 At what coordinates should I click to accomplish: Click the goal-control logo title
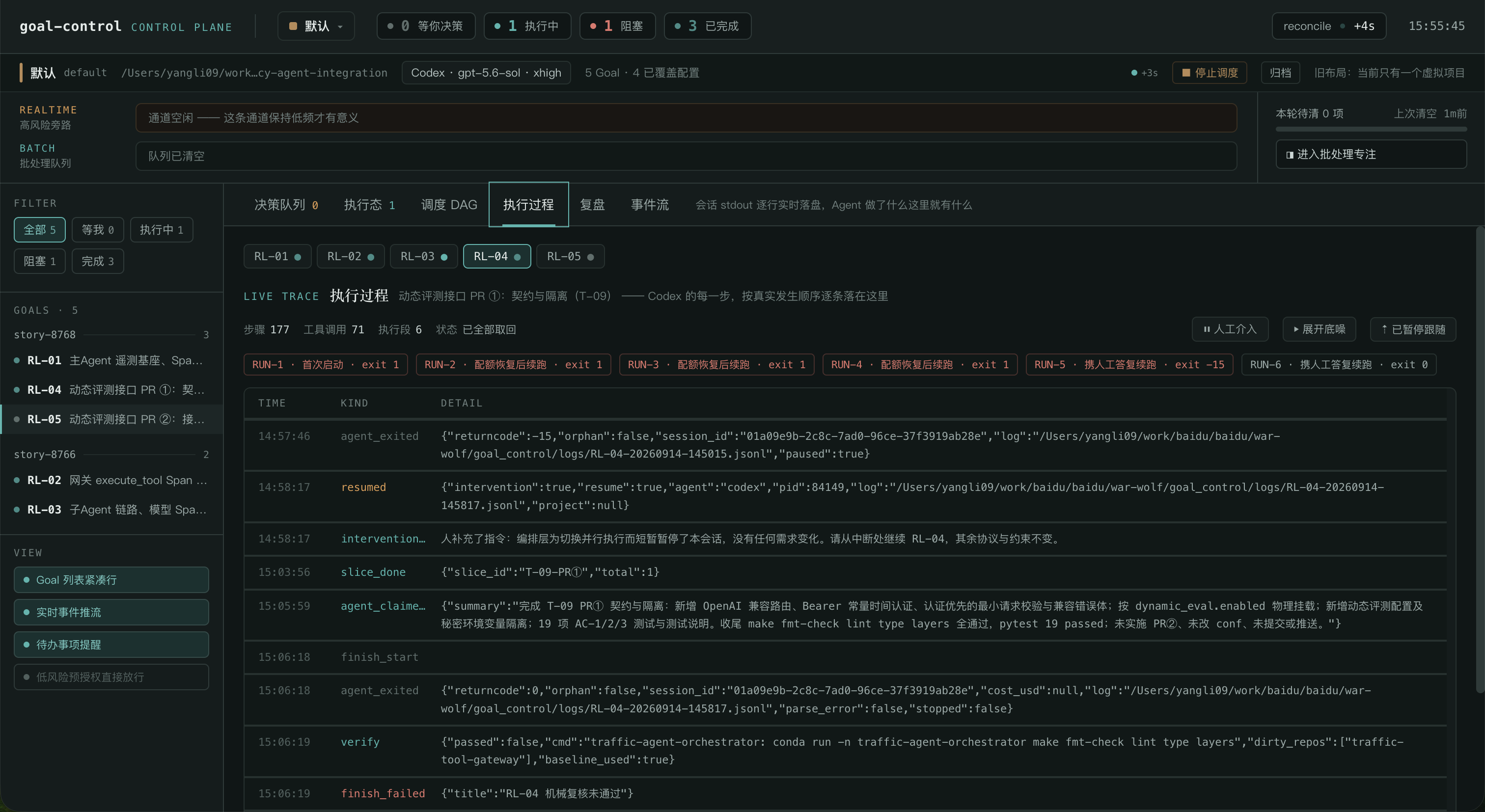tap(70, 26)
